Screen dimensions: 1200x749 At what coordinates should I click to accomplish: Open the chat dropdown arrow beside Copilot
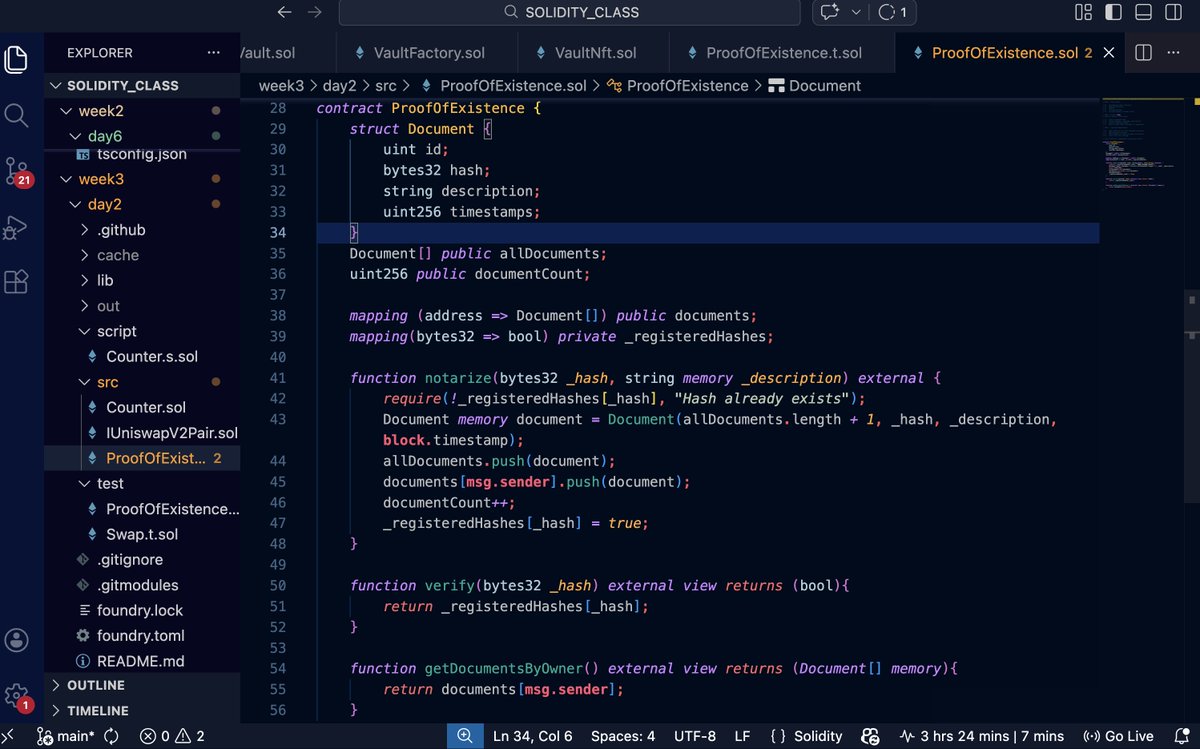point(856,12)
